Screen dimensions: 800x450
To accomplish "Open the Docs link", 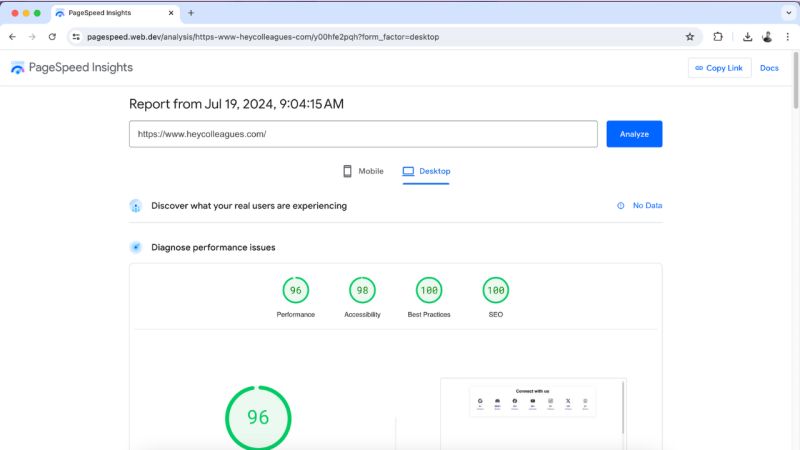I will (769, 68).
